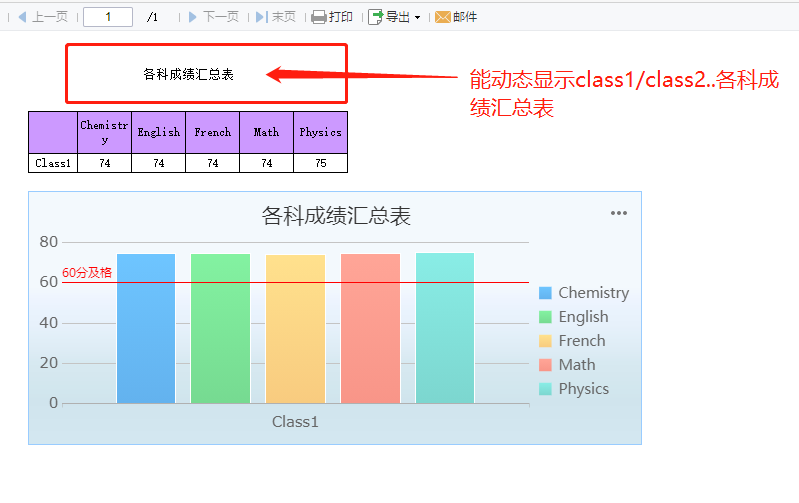This screenshot has height=503, width=799.
Task: Click the chart title 各科成绩汇总表
Action: coord(336,216)
